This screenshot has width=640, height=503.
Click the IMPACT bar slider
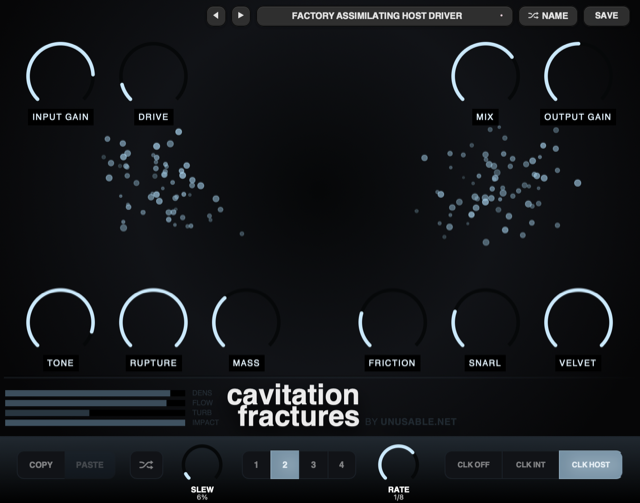(x=95, y=423)
